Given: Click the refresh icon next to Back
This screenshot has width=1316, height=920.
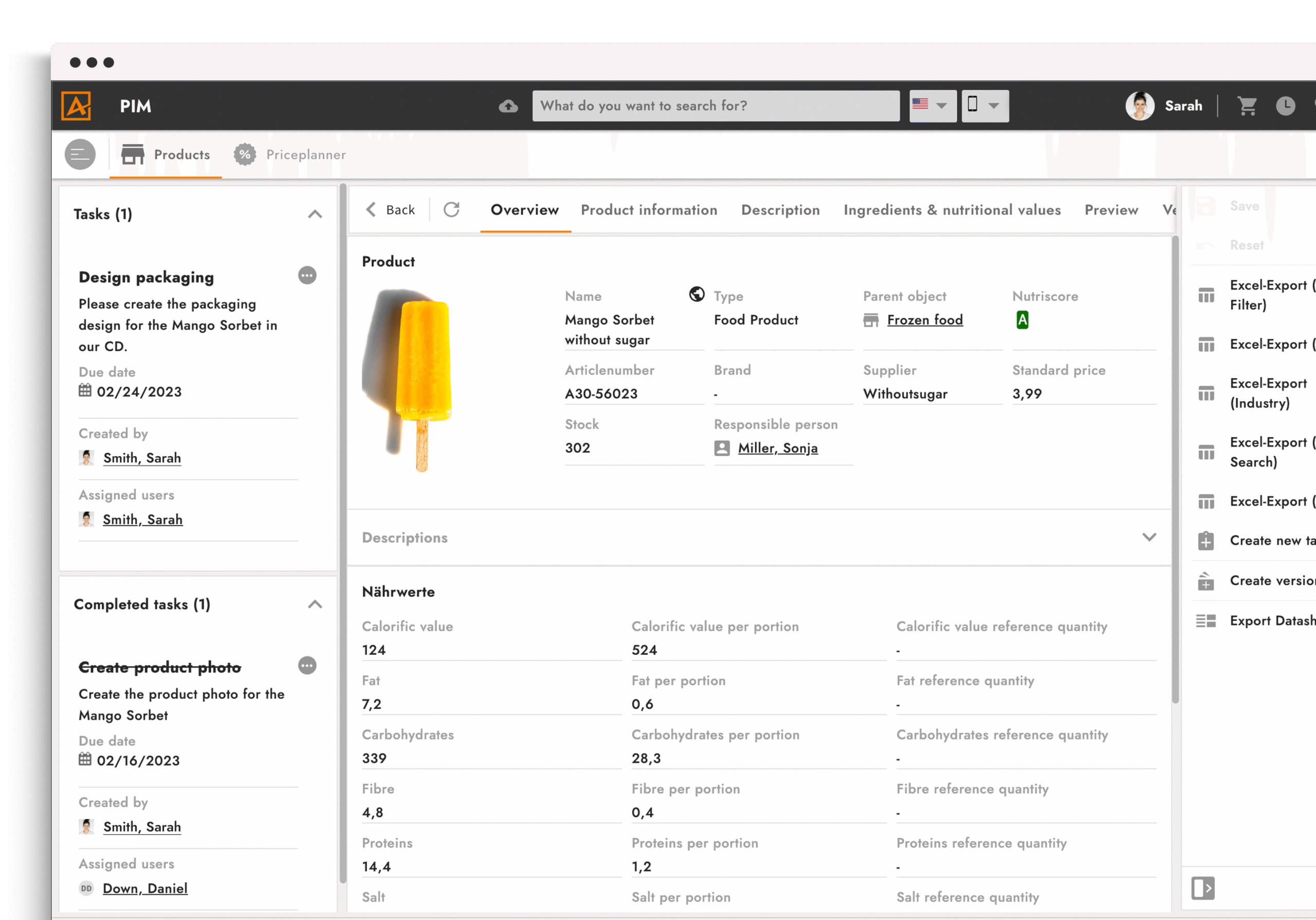Looking at the screenshot, I should (x=452, y=210).
